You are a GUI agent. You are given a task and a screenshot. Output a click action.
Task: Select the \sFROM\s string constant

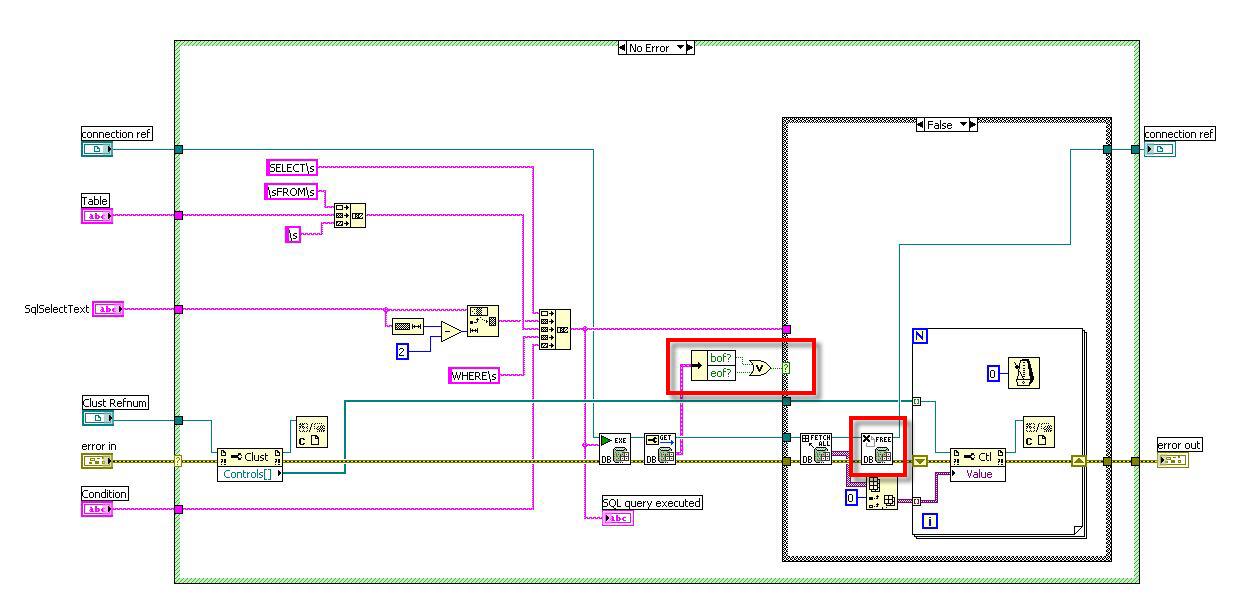point(291,191)
